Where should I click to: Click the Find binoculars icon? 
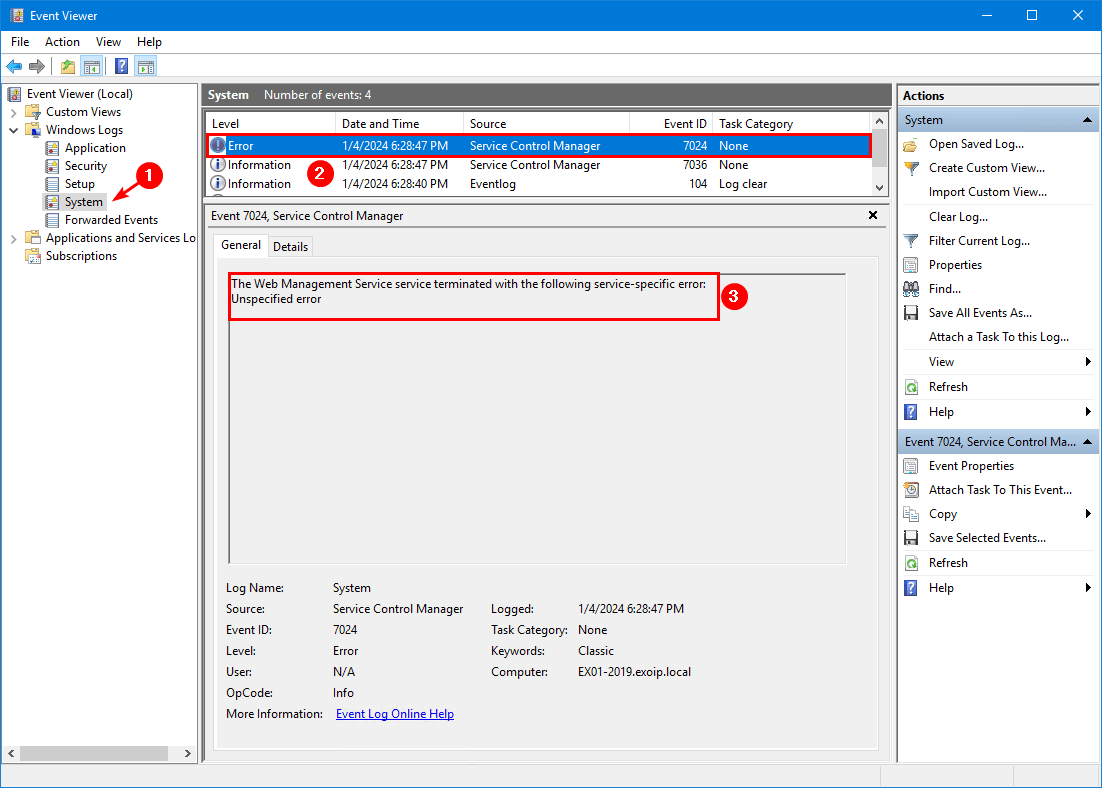911,289
